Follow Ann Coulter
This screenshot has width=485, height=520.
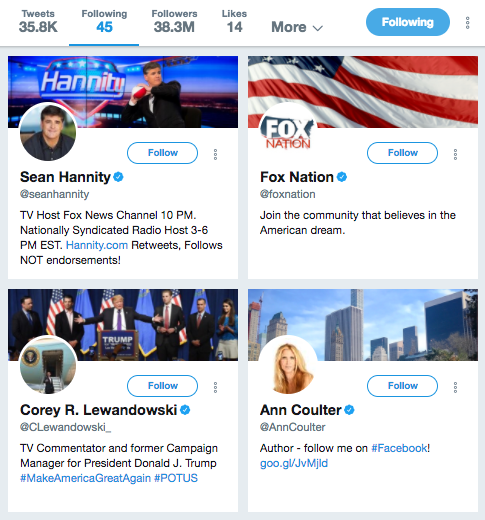(x=402, y=386)
